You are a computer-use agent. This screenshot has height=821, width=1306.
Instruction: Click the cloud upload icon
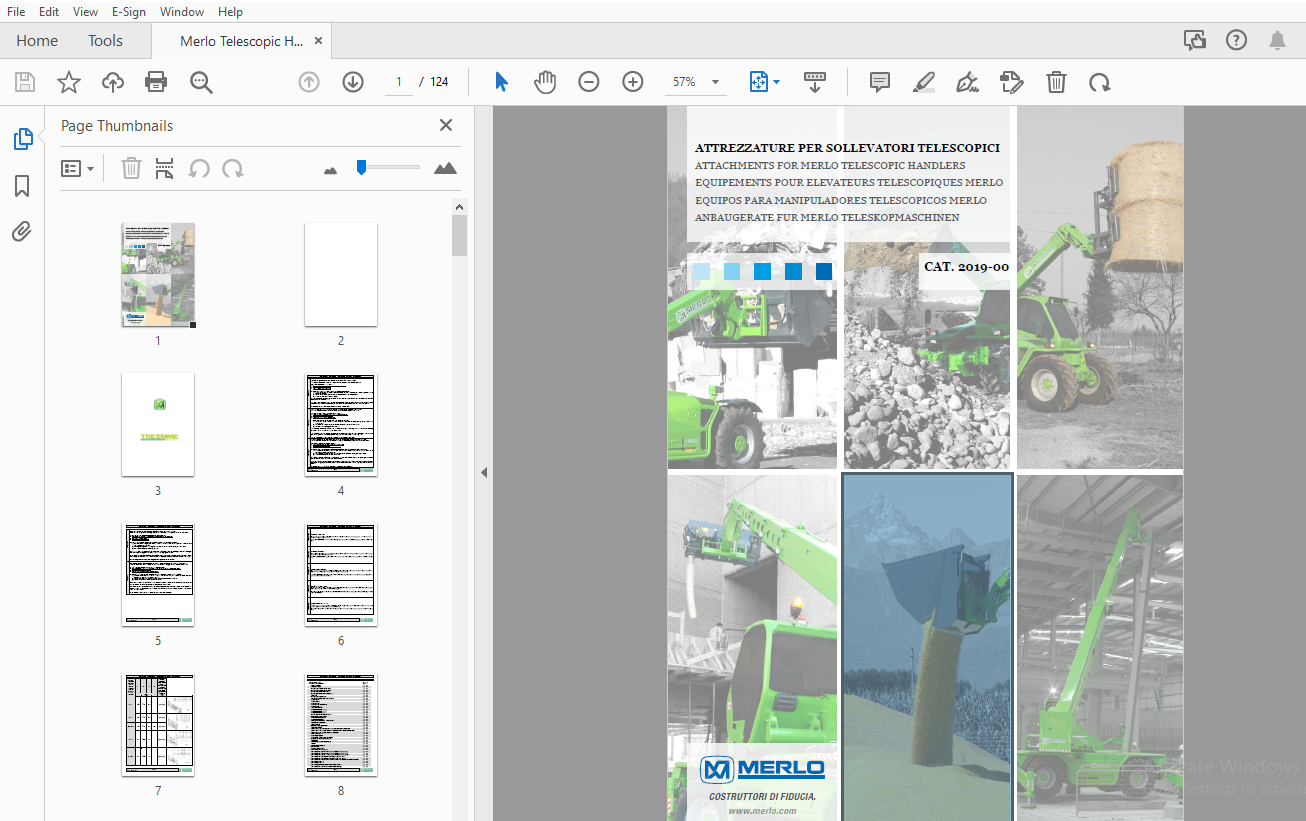pyautogui.click(x=113, y=82)
